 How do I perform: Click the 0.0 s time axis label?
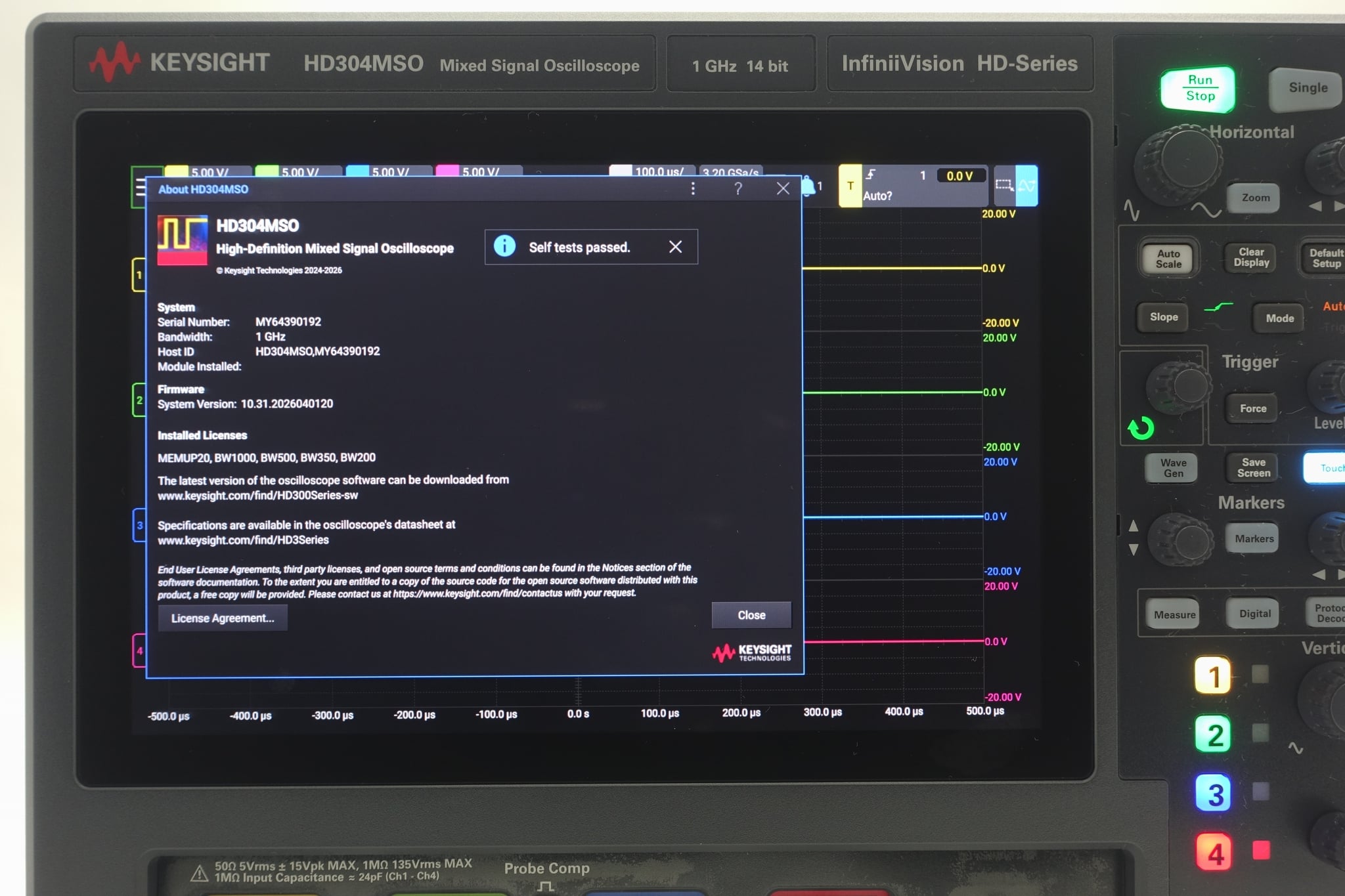578,714
